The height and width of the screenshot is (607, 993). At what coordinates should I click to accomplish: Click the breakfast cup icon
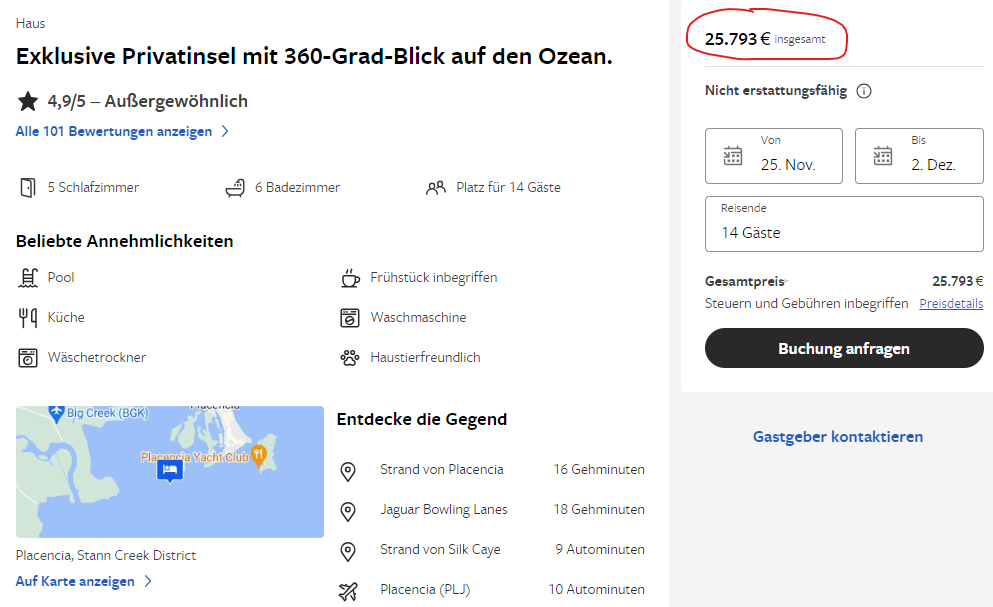point(350,277)
